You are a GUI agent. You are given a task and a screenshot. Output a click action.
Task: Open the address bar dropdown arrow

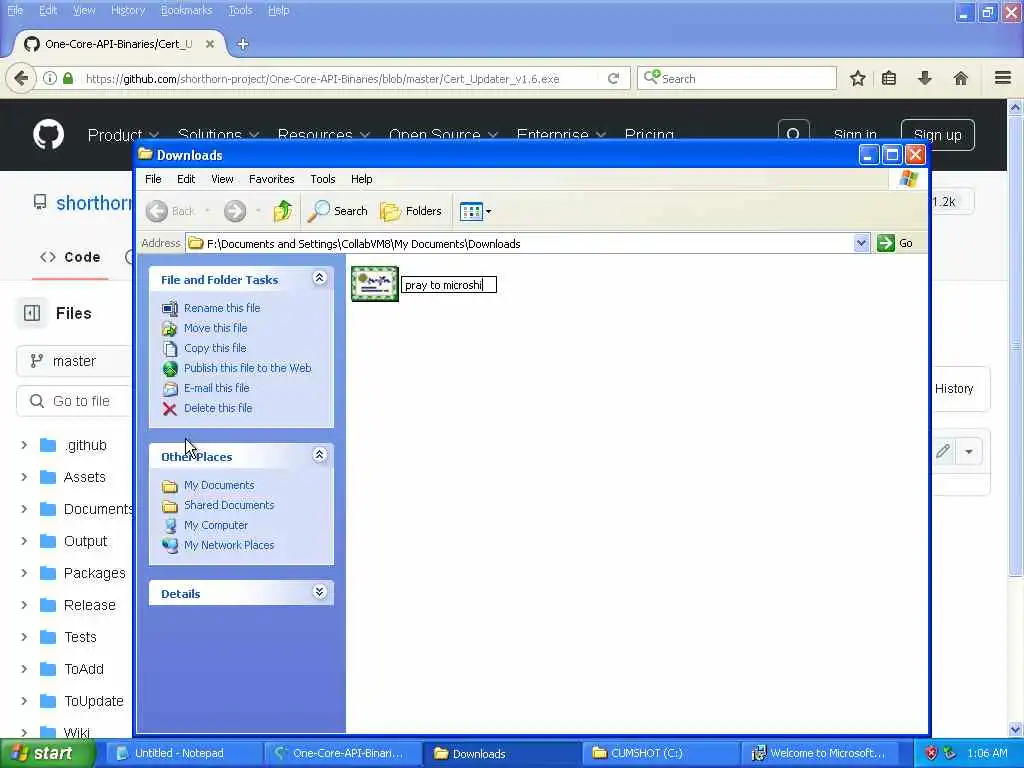coord(861,243)
